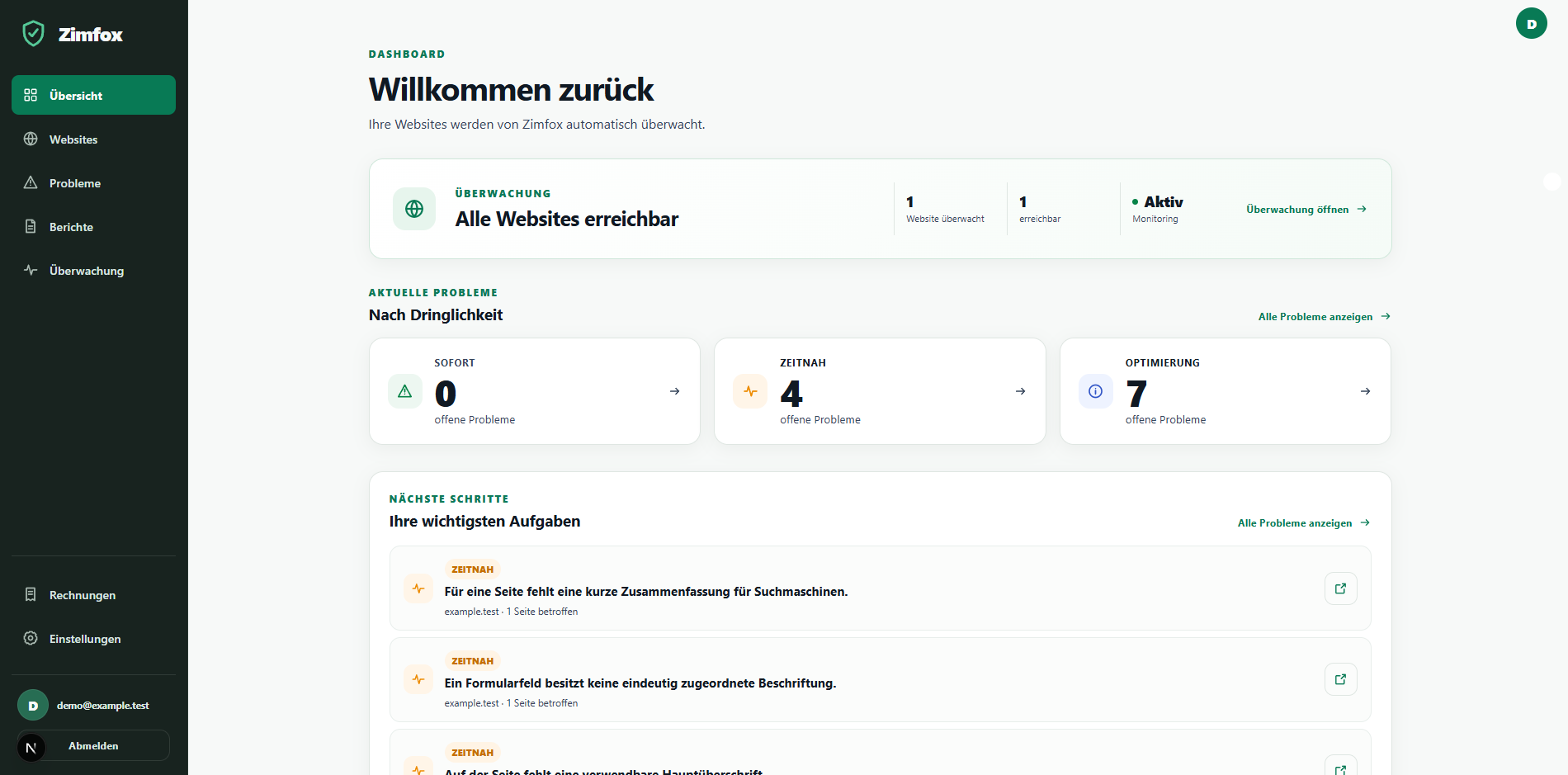1568x775 pixels.
Task: Click the '1 Website überwacht' stat
Action: pos(945,209)
